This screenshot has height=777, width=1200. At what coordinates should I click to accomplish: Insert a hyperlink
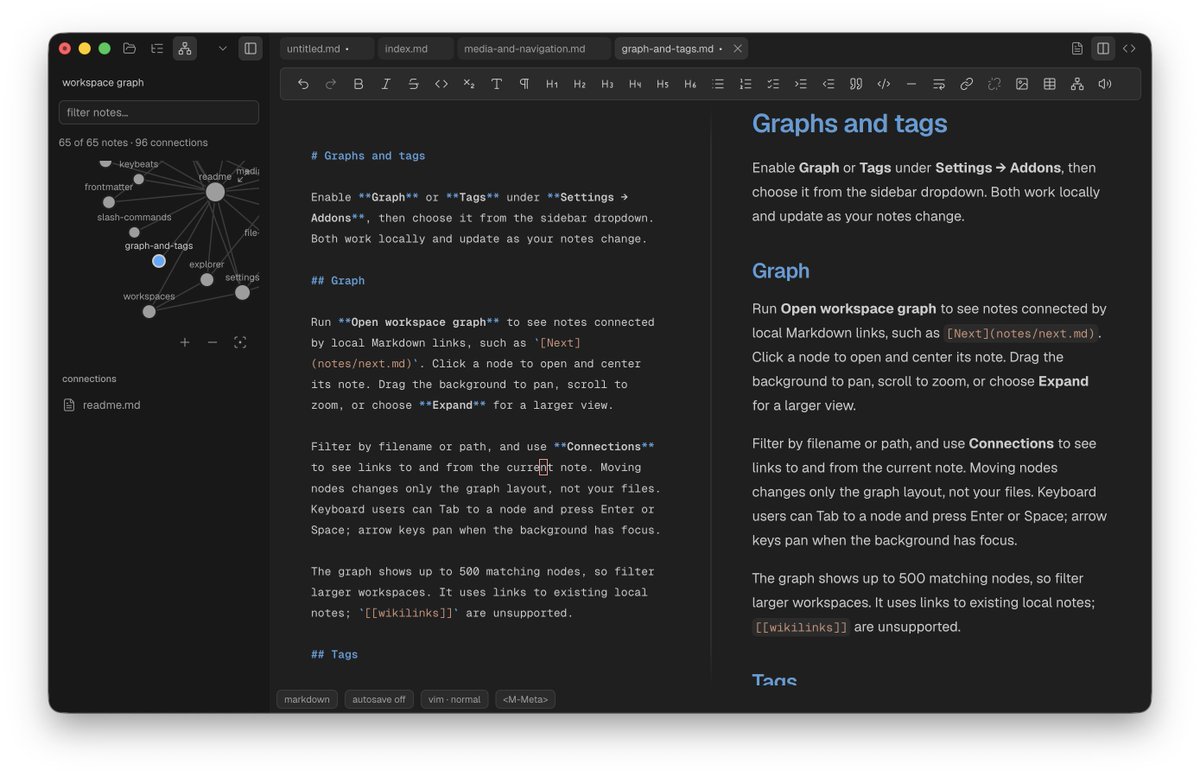[966, 84]
